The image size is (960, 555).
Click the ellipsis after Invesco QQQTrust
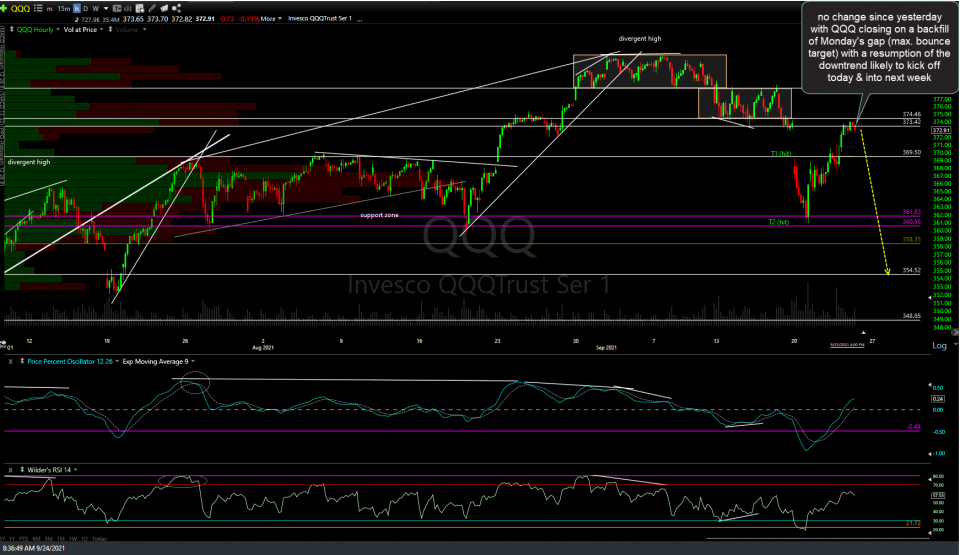pyautogui.click(x=359, y=19)
